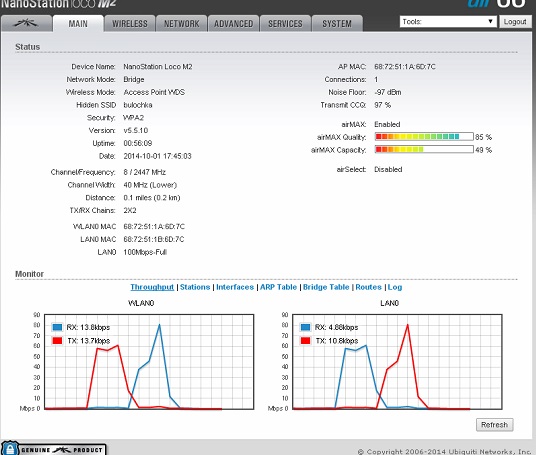
Task: Click LAN0 speed '100Mbps-Full'
Action: pyautogui.click(x=145, y=252)
